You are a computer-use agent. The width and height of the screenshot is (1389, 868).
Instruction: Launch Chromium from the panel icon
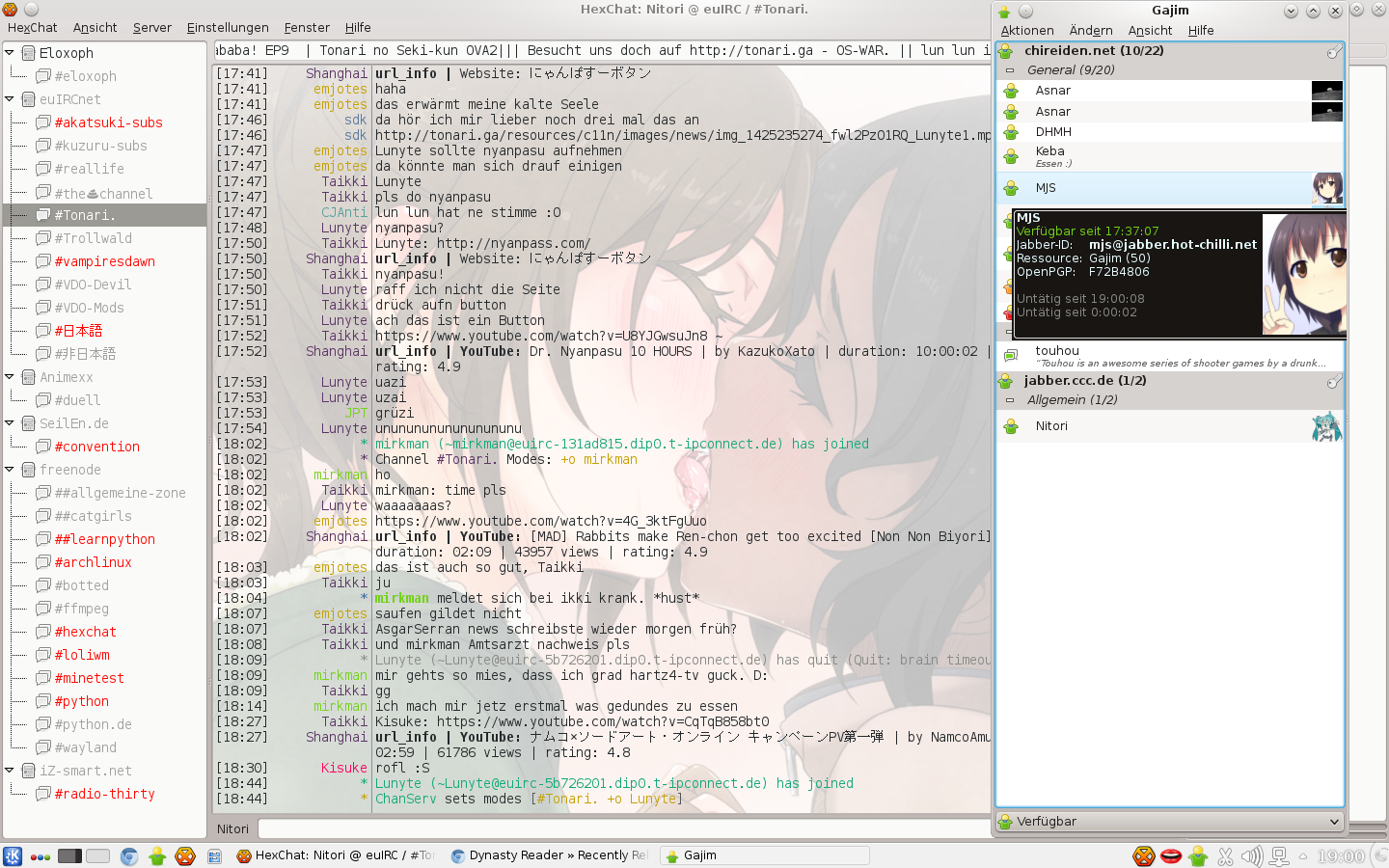click(129, 855)
